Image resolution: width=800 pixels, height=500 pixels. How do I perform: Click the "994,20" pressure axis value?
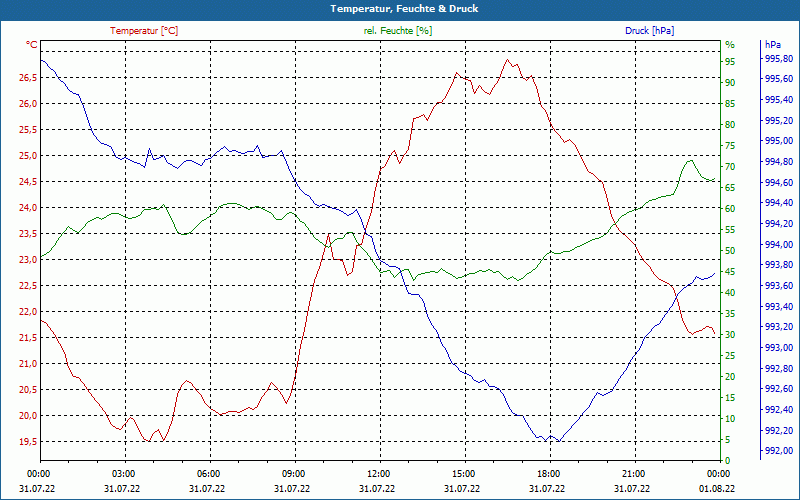click(779, 224)
